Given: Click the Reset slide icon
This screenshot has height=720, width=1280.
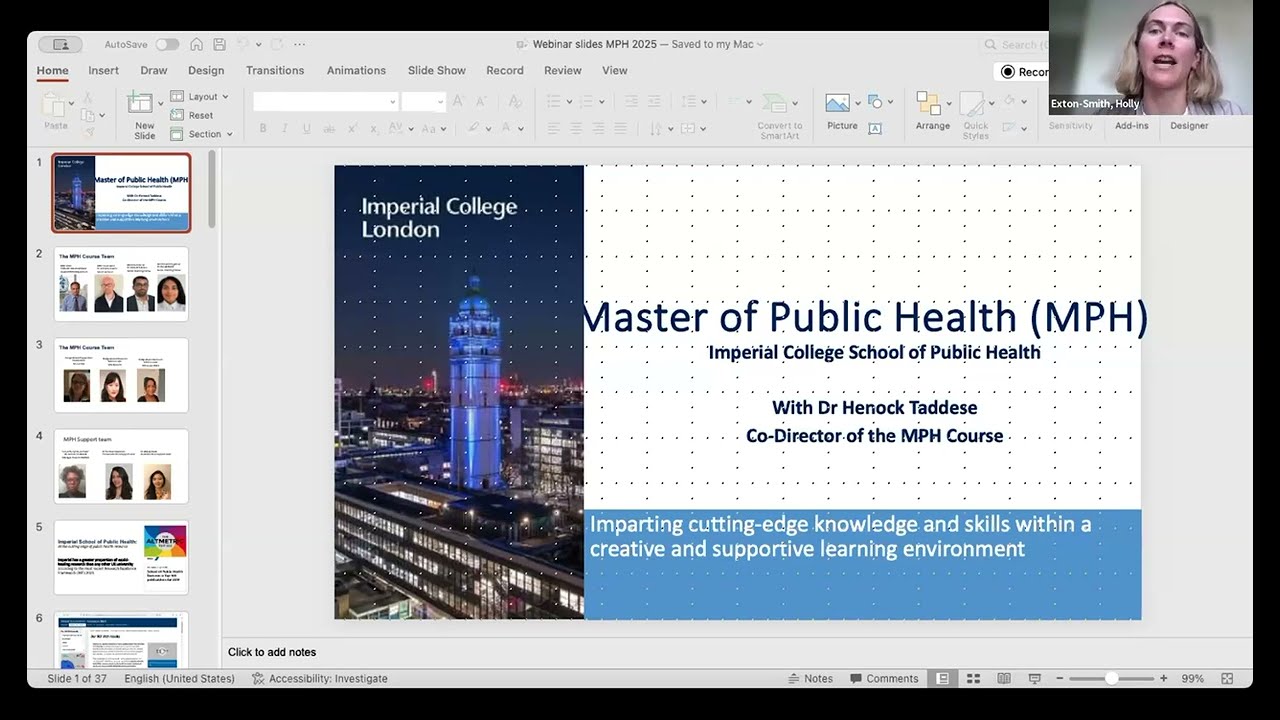Looking at the screenshot, I should click(177, 115).
